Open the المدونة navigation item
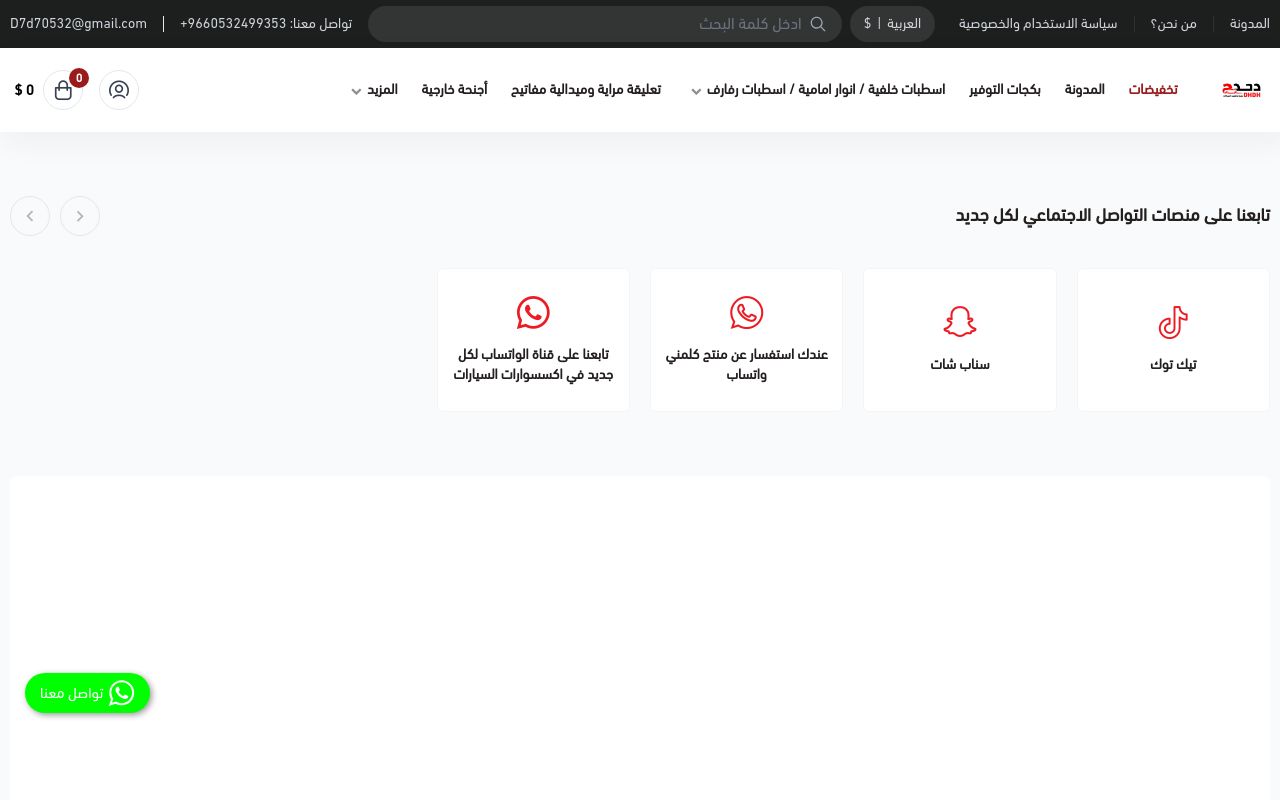This screenshot has height=800, width=1280. [x=1084, y=90]
